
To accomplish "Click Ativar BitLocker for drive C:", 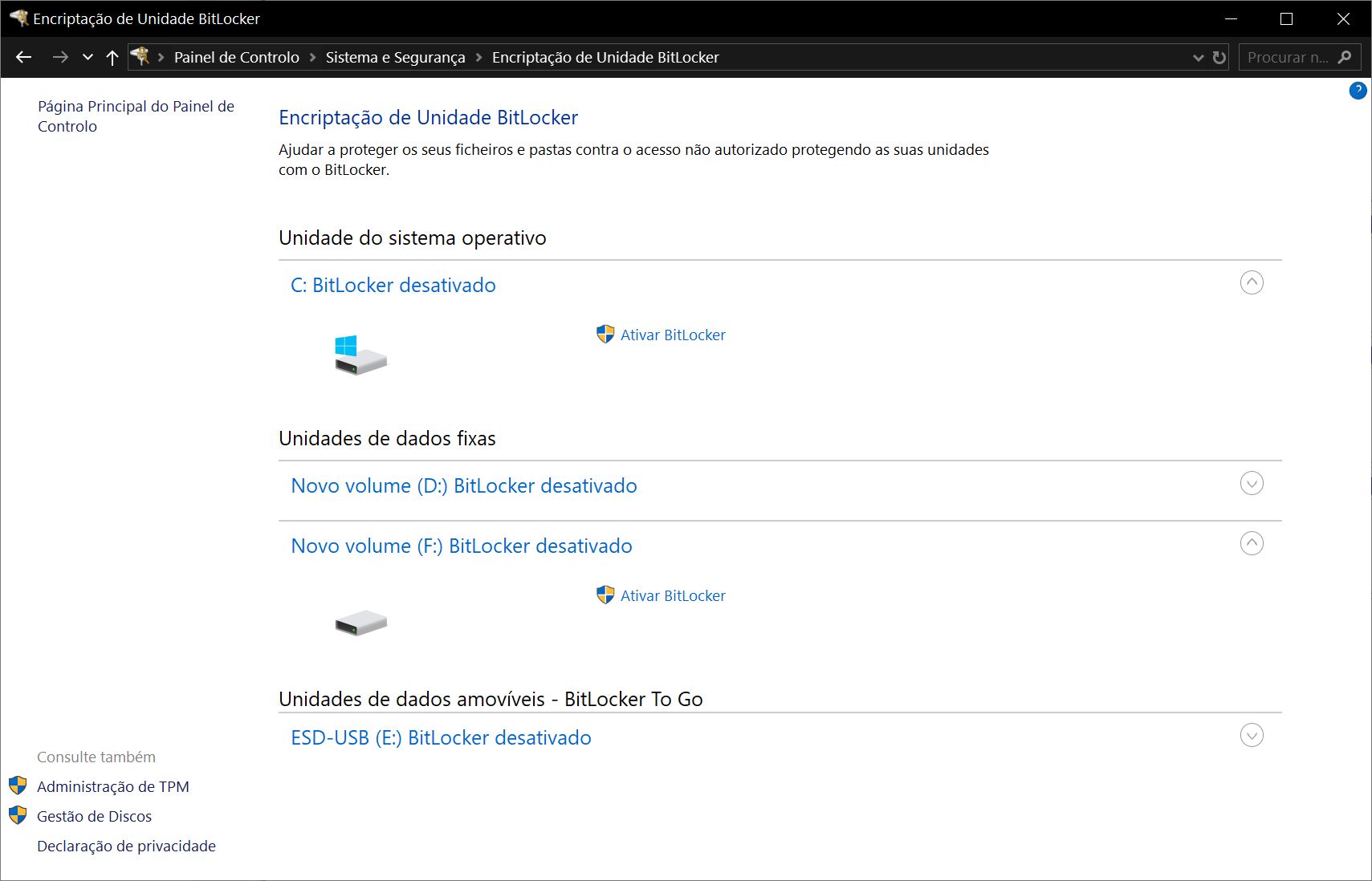I will tap(673, 335).
